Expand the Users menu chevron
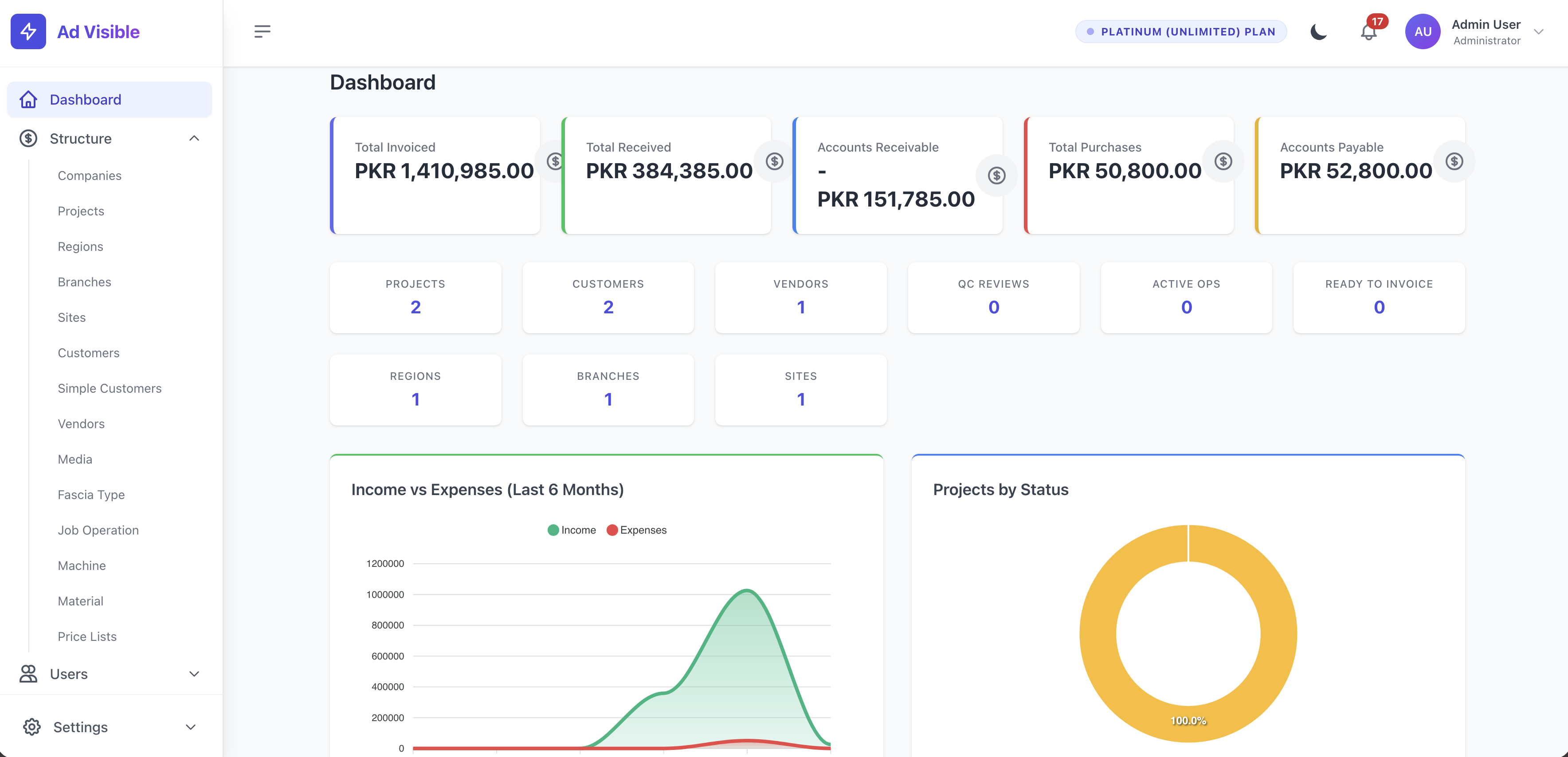This screenshot has width=1568, height=757. [194, 674]
